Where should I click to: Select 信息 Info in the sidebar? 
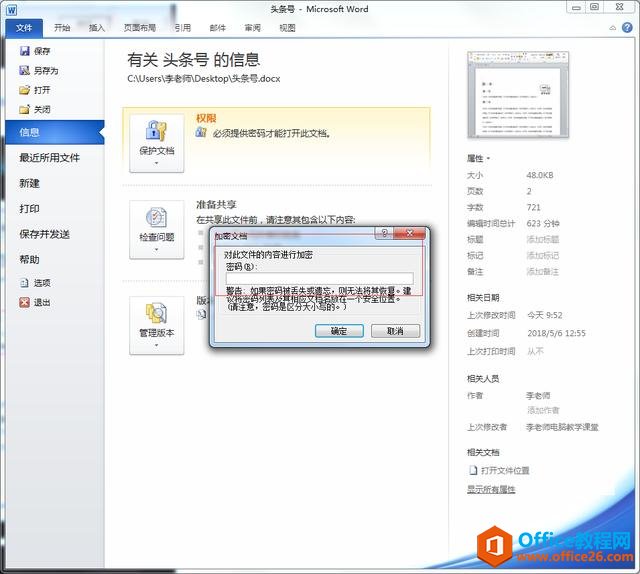tap(55, 132)
